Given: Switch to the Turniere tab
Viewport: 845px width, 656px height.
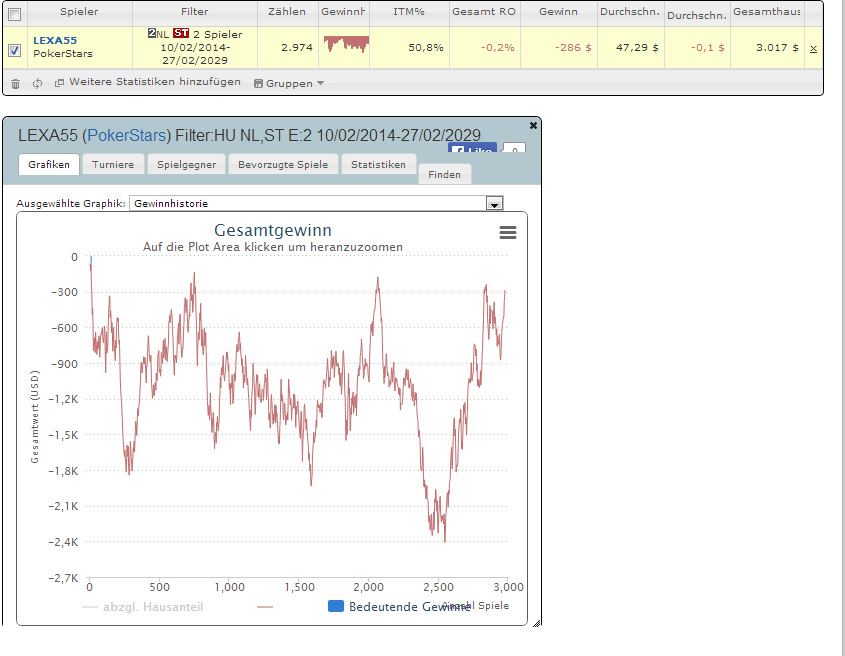Looking at the screenshot, I should point(113,164).
